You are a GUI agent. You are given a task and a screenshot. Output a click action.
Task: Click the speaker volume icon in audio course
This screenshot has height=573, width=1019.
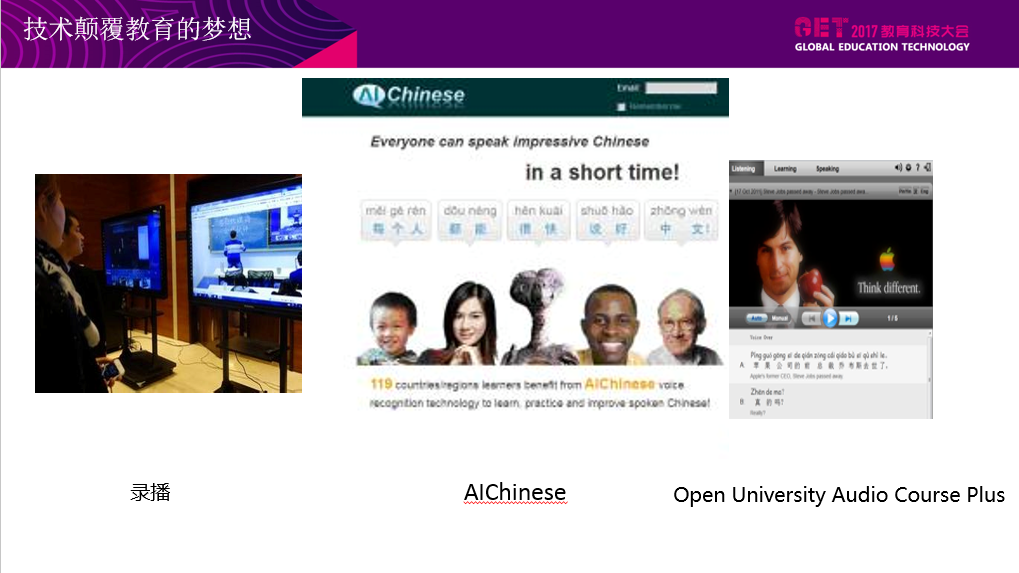898,168
